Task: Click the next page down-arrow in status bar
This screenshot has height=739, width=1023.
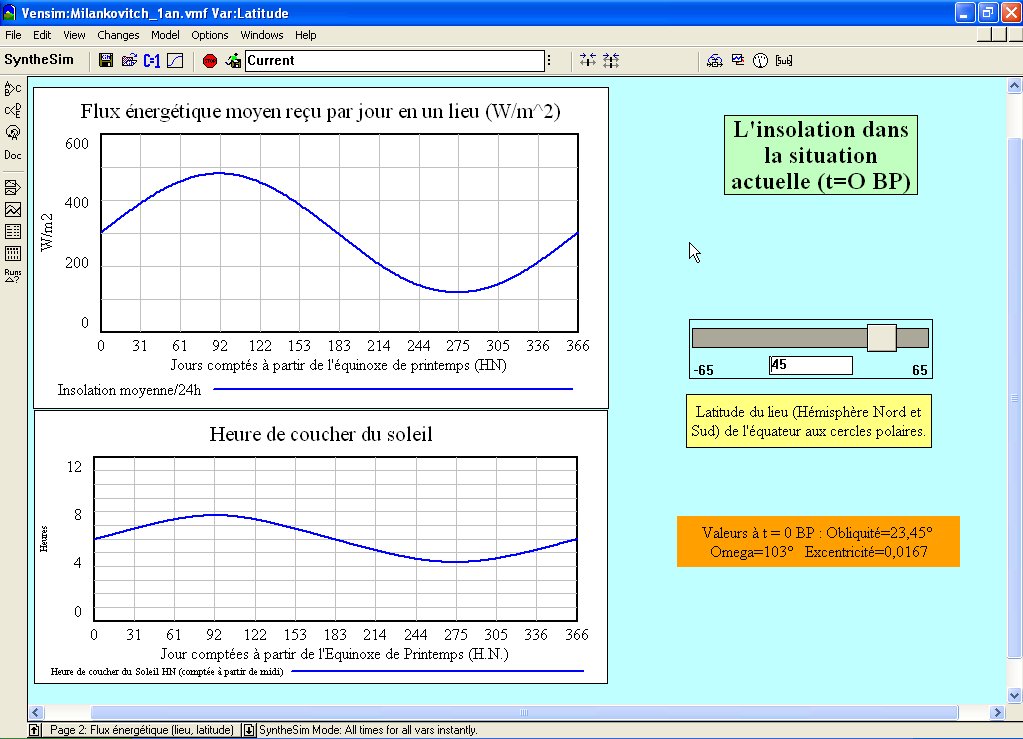Action: 249,730
